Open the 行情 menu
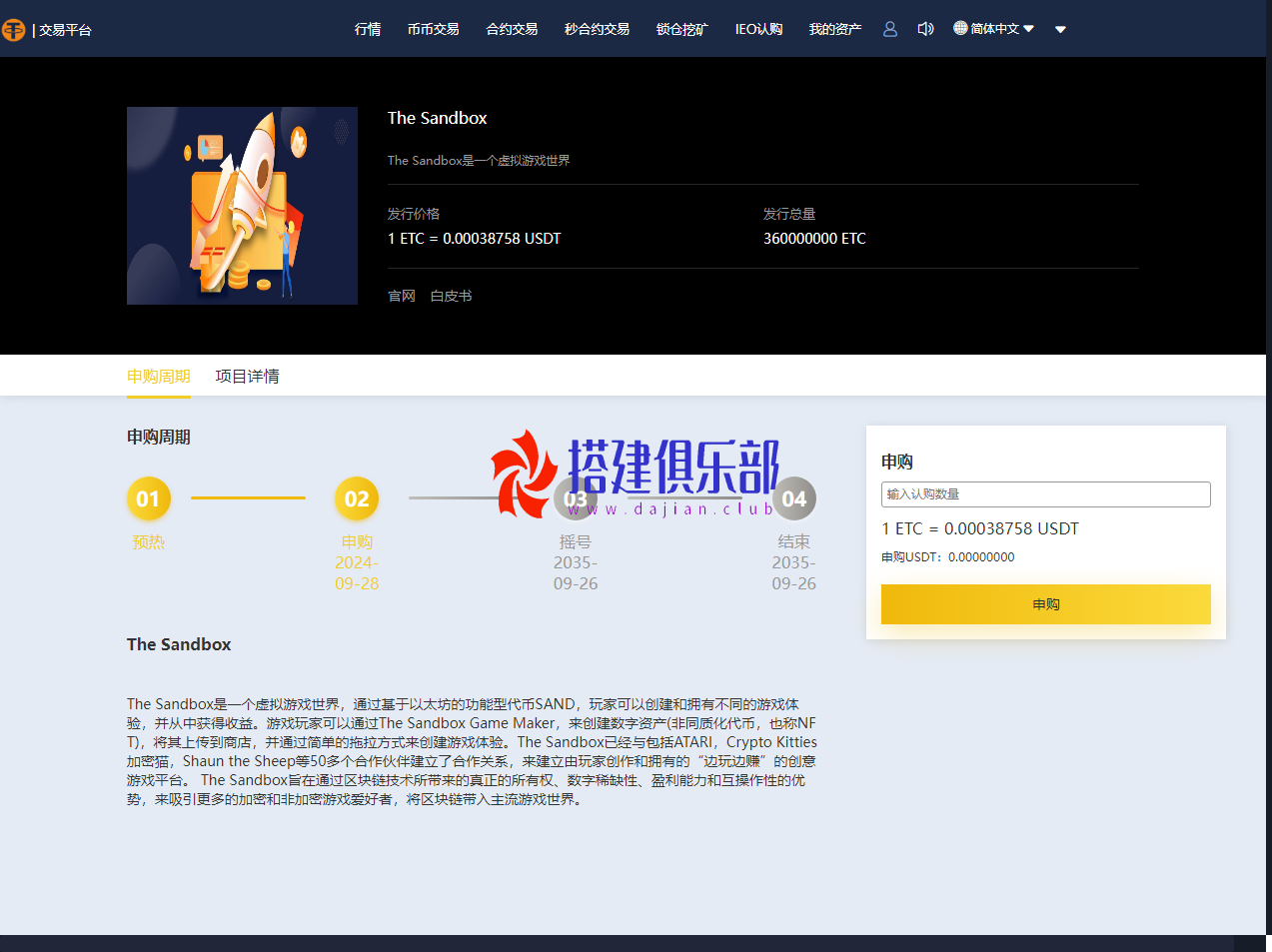Viewport: 1272px width, 952px height. (368, 29)
